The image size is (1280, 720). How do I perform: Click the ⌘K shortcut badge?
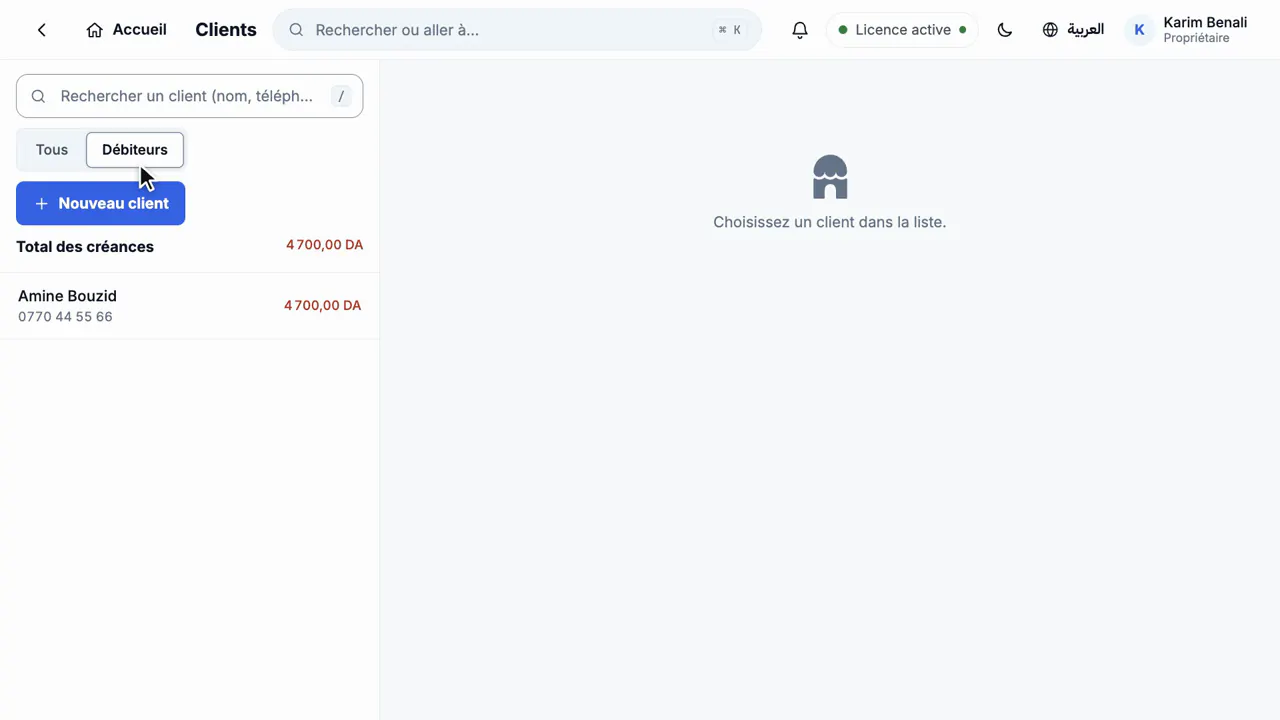[x=730, y=30]
